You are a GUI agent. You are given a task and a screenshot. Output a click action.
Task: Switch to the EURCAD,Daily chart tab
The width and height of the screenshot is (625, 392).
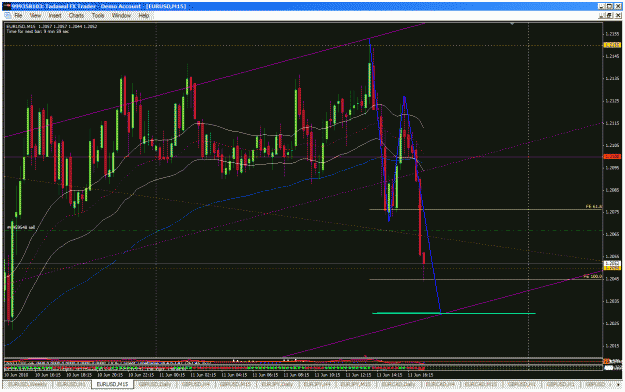pyautogui.click(x=398, y=384)
